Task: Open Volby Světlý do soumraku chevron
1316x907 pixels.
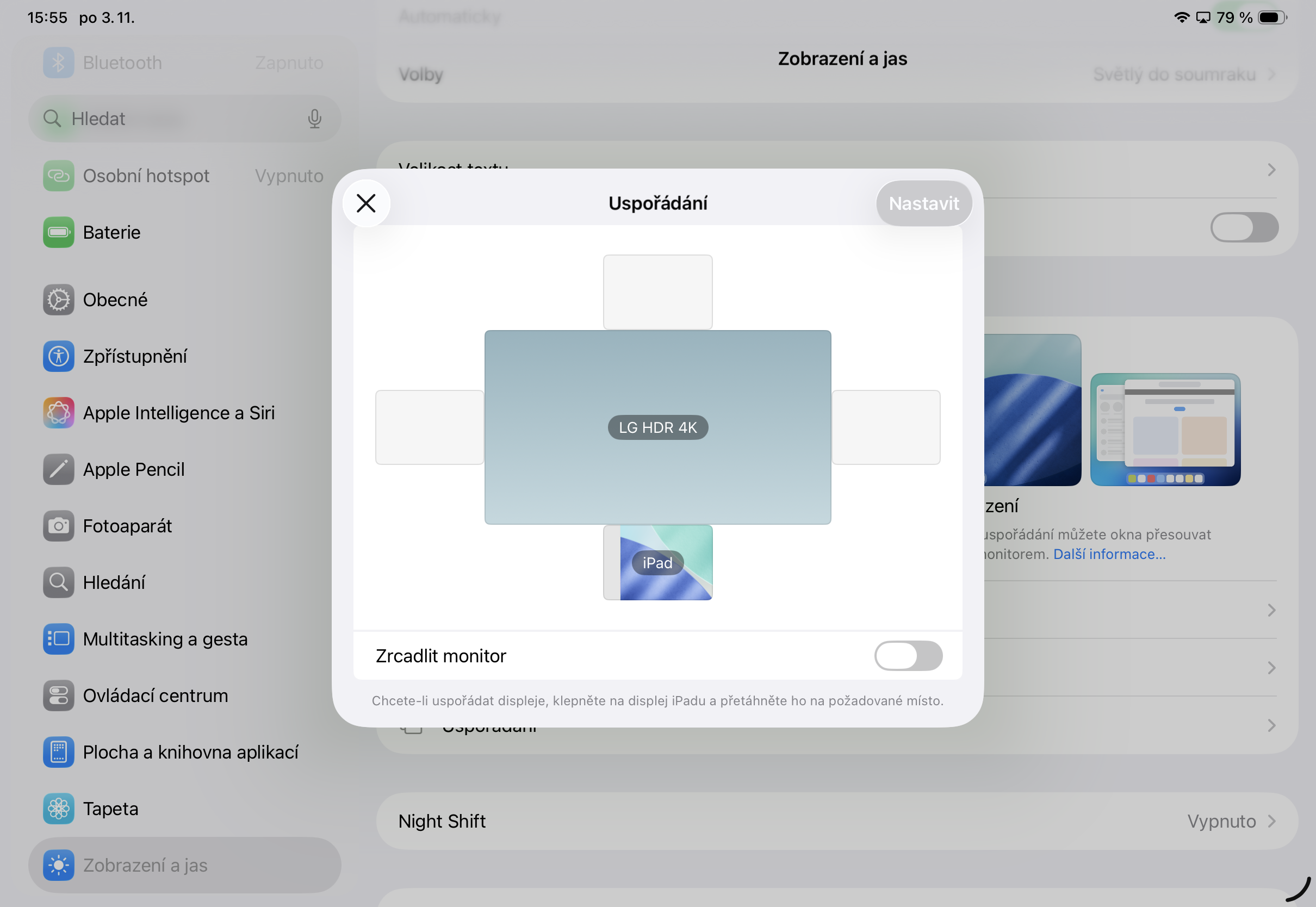Action: coord(1271,74)
